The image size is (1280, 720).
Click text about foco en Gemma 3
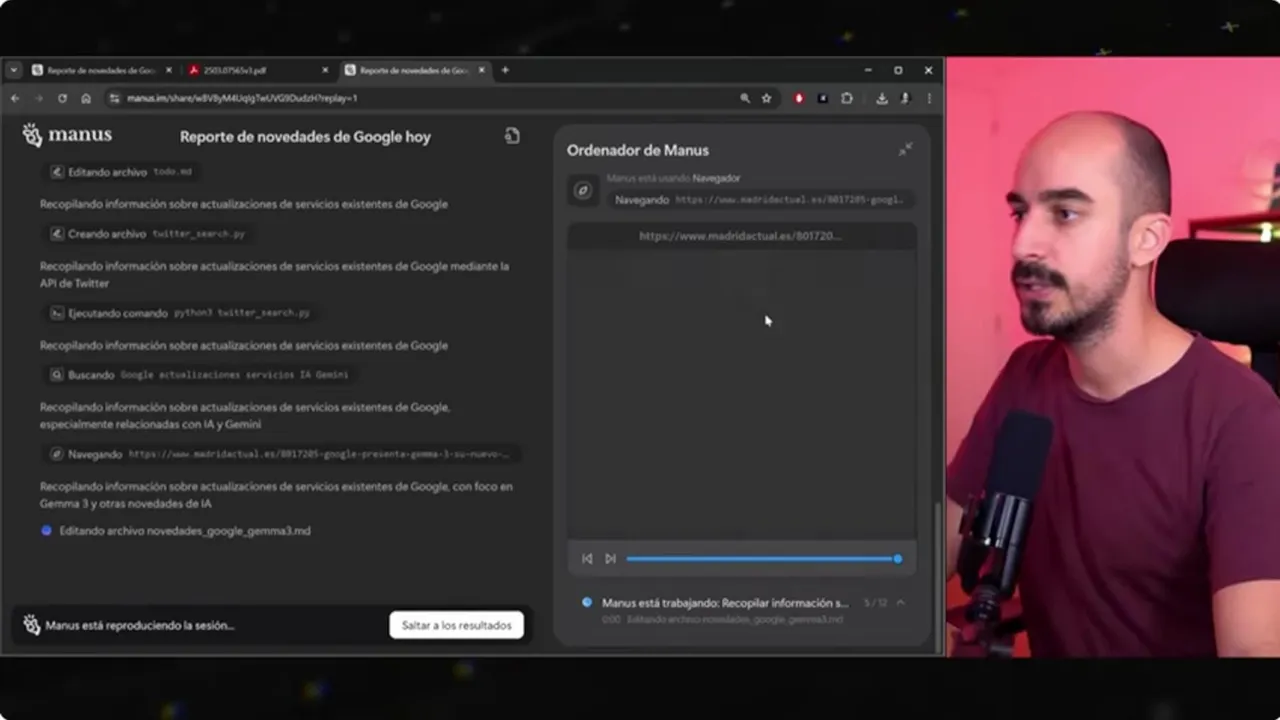tap(276, 495)
